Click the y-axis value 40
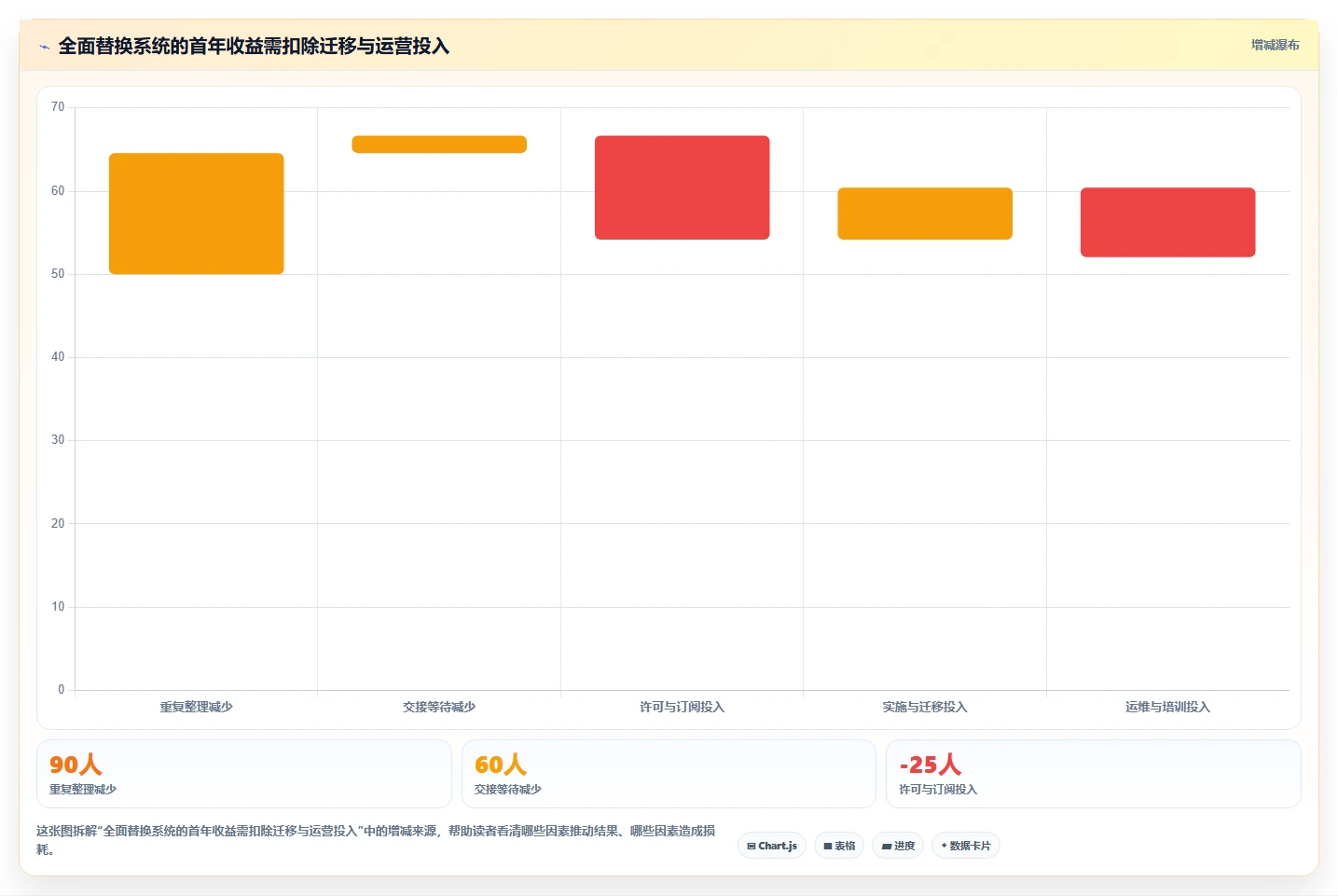This screenshot has height=896, width=1338. (58, 357)
